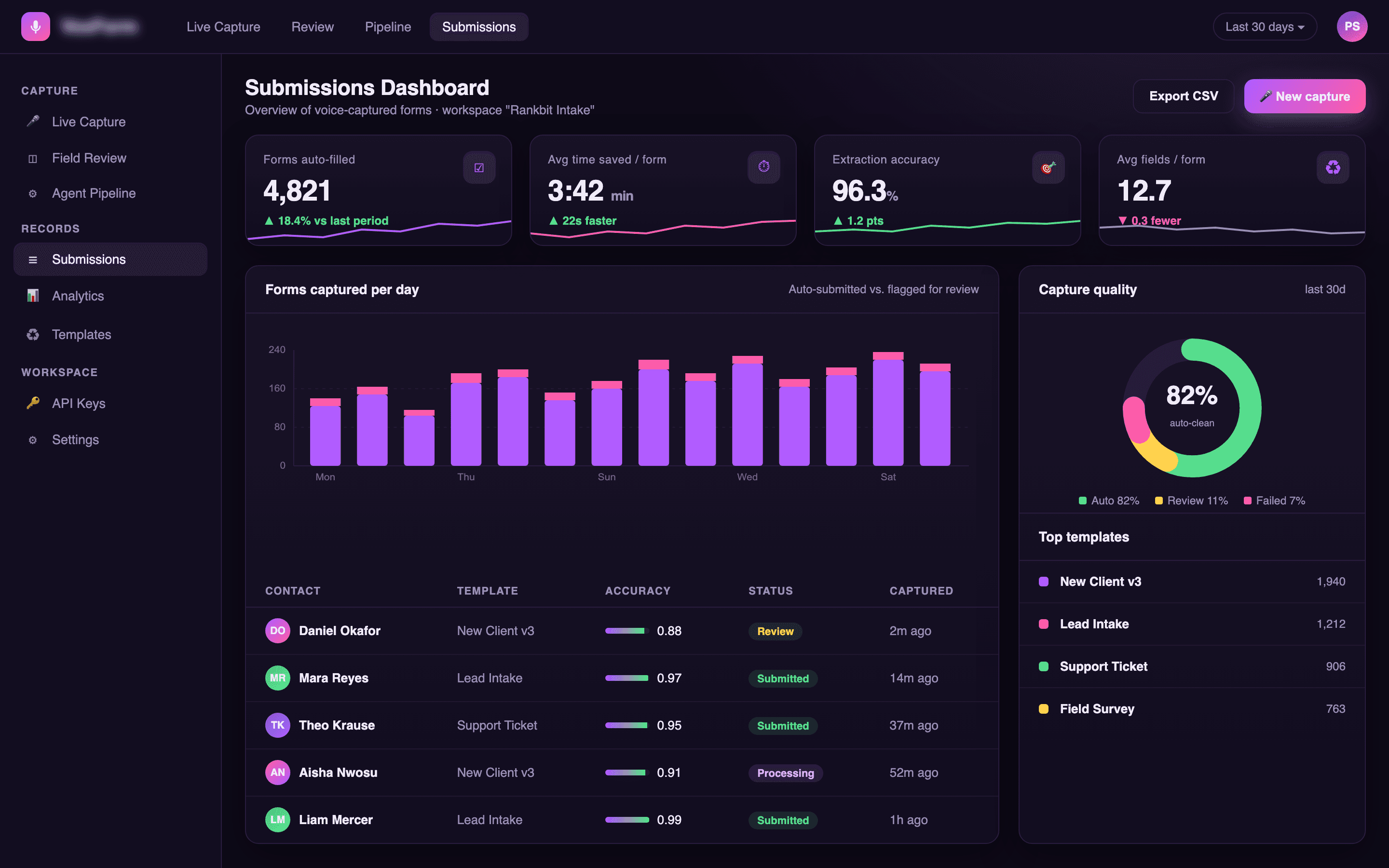Screen dimensions: 1389x868
Task: Click the CAPTURED column header
Action: 921,591
